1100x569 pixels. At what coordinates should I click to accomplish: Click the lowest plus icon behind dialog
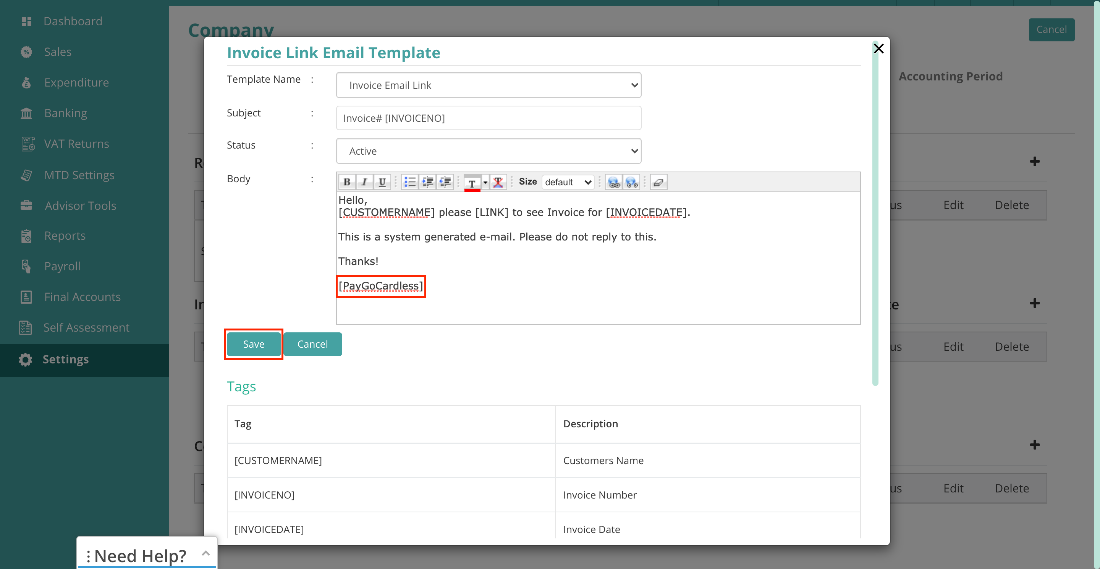point(1035,445)
